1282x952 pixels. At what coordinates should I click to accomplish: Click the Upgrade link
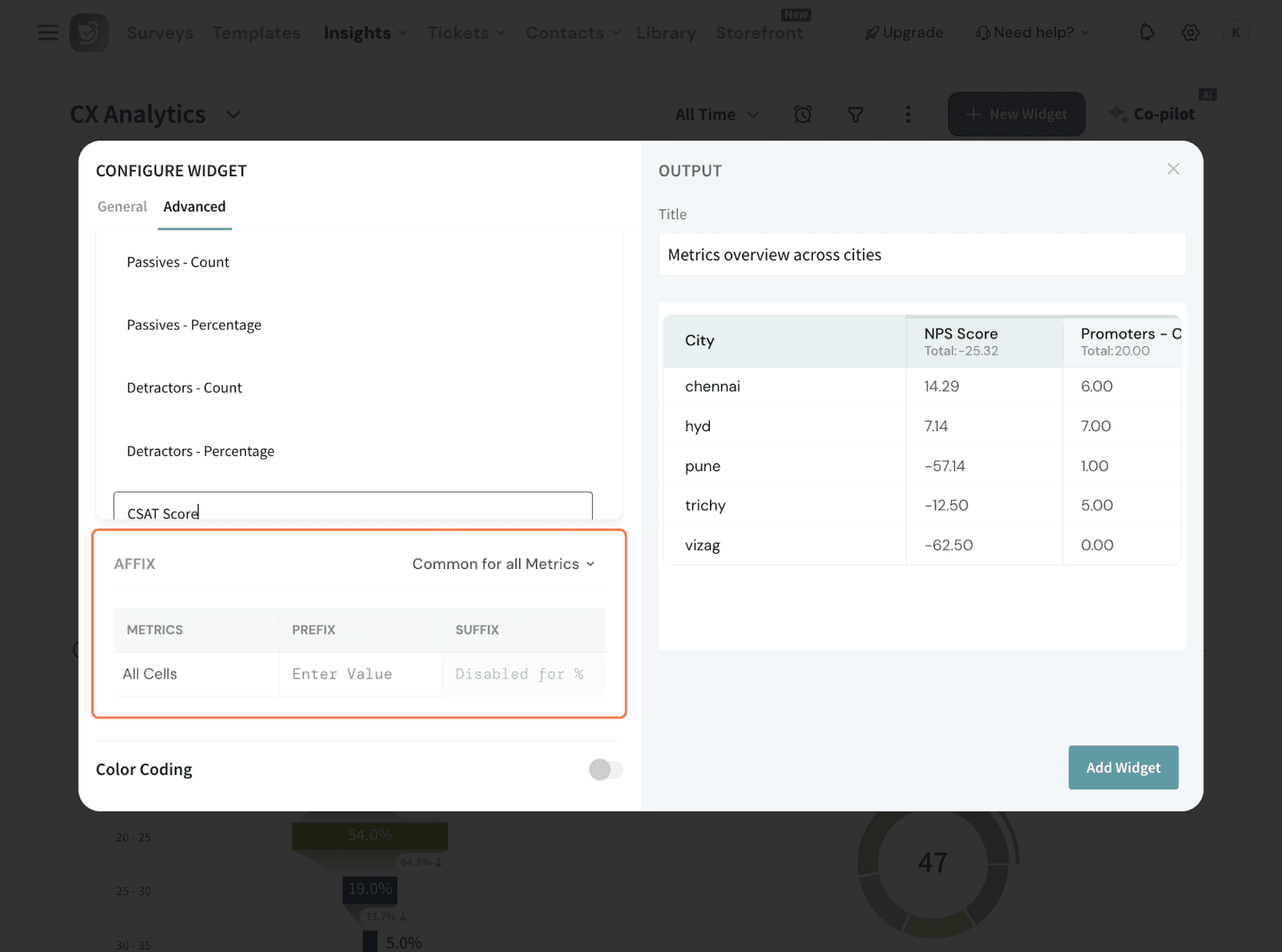[905, 33]
